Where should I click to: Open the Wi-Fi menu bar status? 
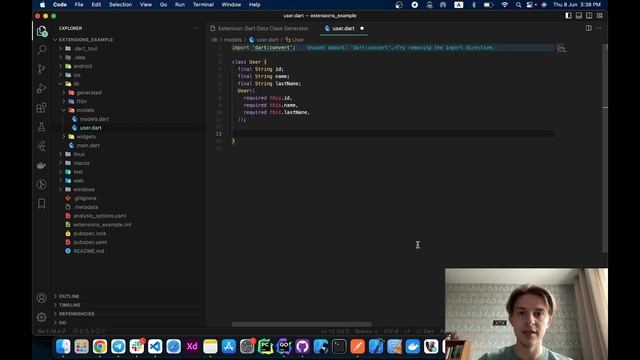505,5
